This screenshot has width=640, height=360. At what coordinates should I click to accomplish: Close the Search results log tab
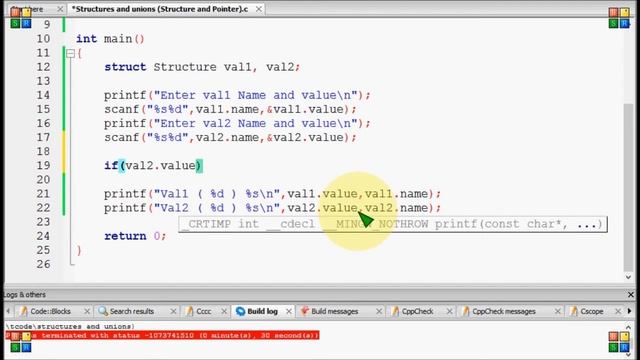(x=173, y=311)
